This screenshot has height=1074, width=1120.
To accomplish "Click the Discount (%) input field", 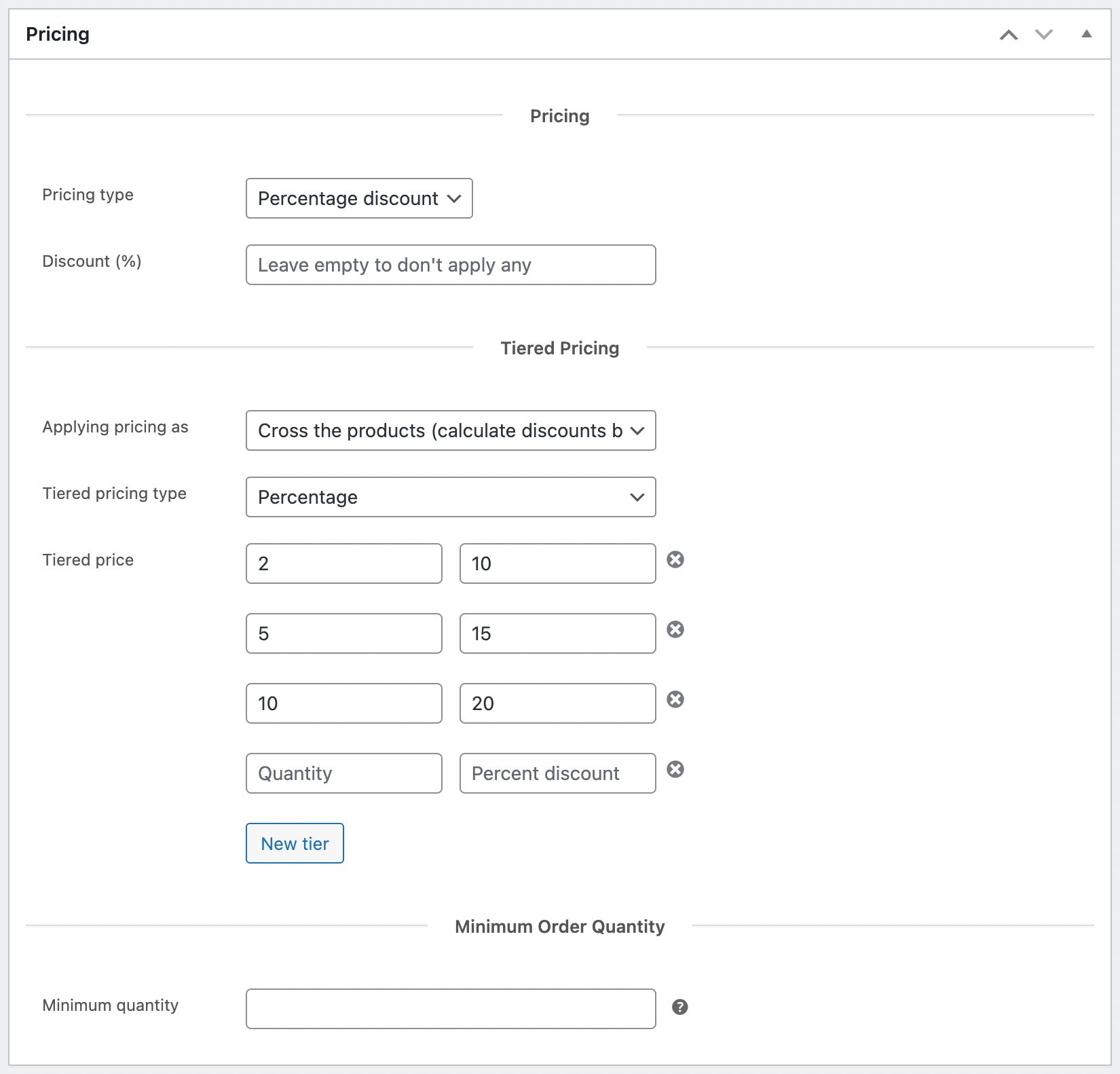I will pos(450,265).
